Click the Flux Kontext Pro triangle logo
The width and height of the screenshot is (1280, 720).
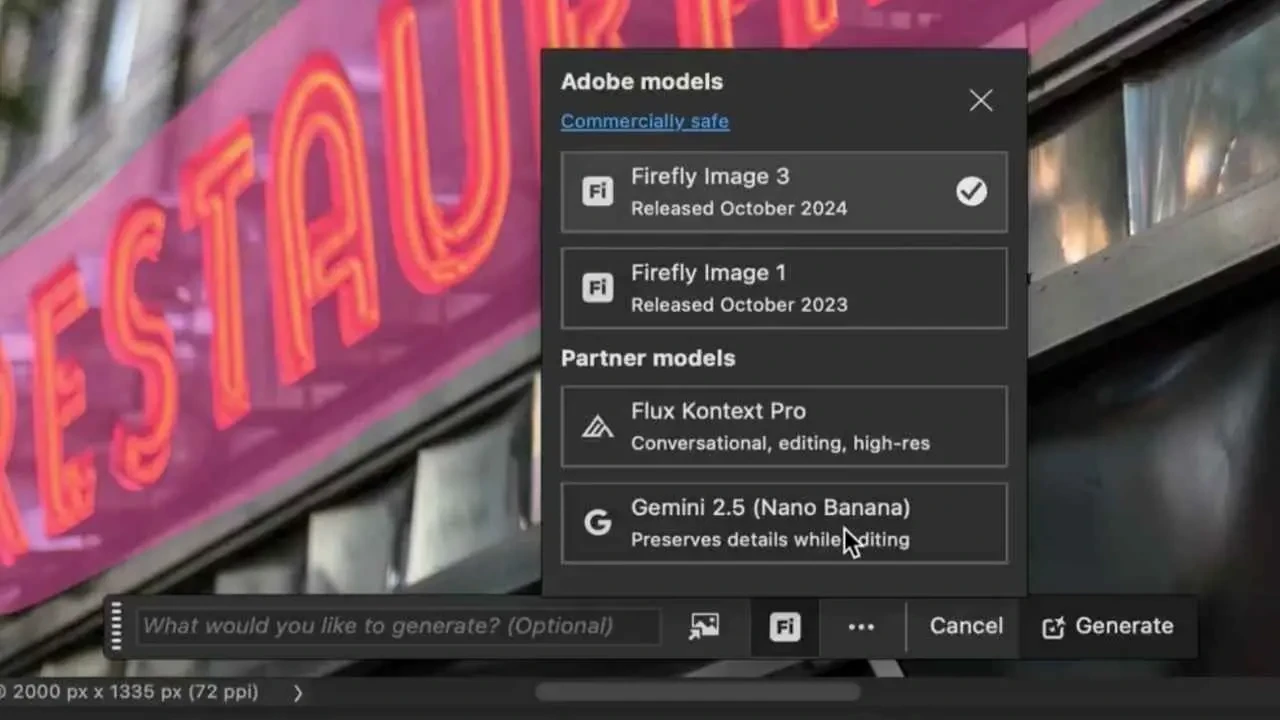597,427
